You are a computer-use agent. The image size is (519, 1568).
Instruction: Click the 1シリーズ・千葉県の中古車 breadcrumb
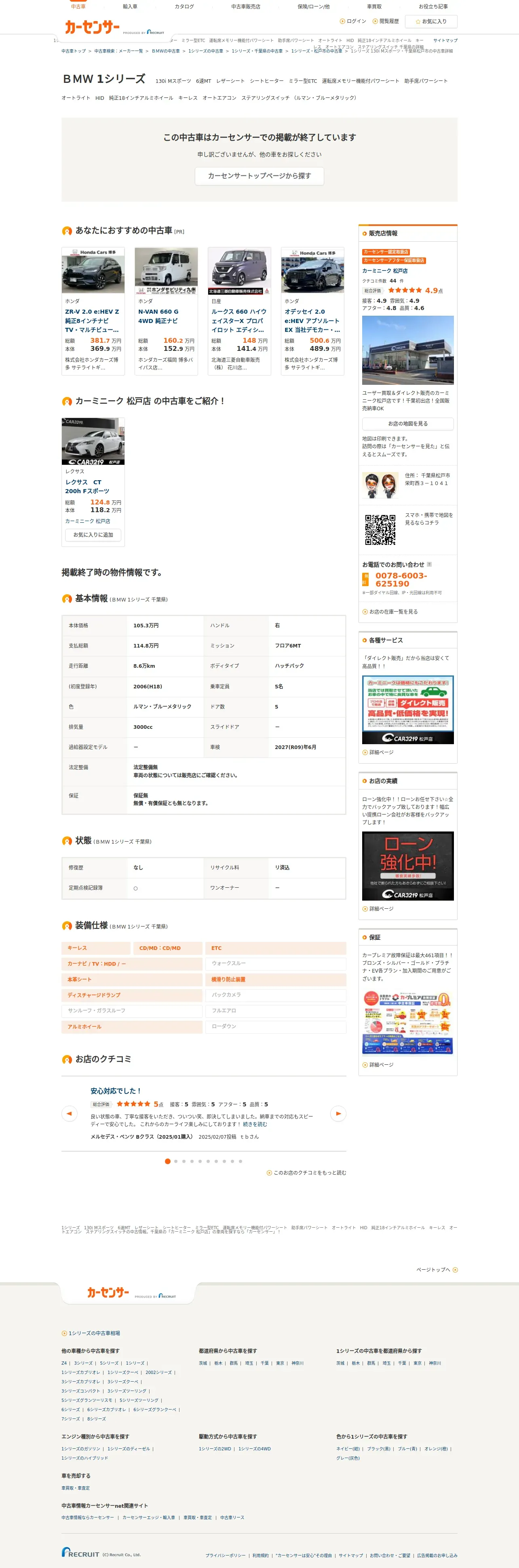(x=257, y=51)
